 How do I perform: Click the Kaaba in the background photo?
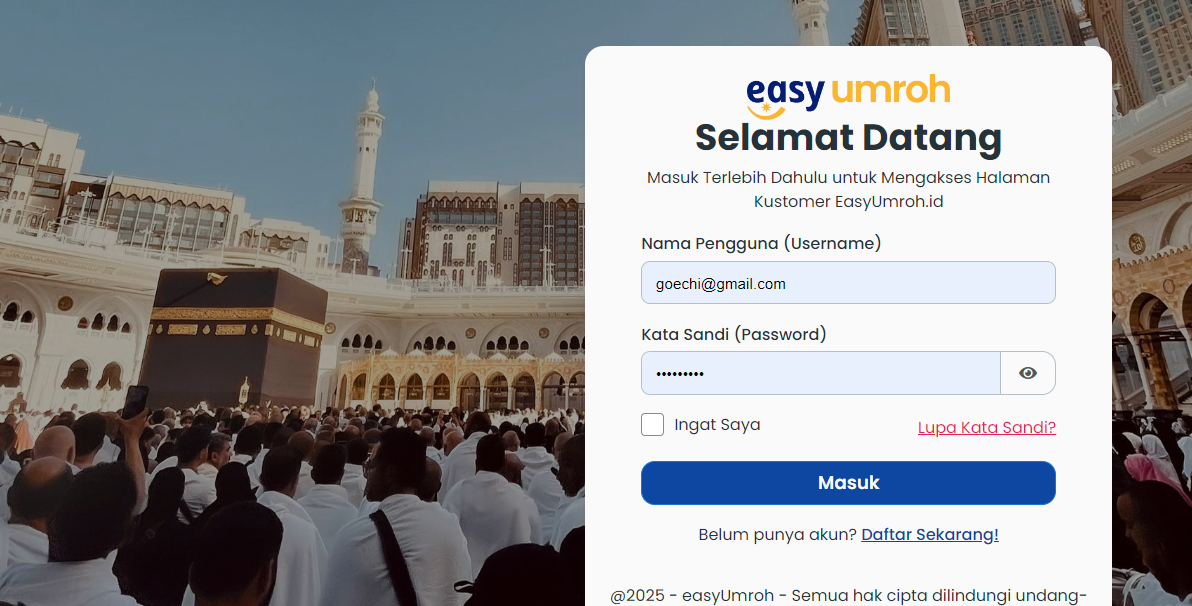click(233, 336)
